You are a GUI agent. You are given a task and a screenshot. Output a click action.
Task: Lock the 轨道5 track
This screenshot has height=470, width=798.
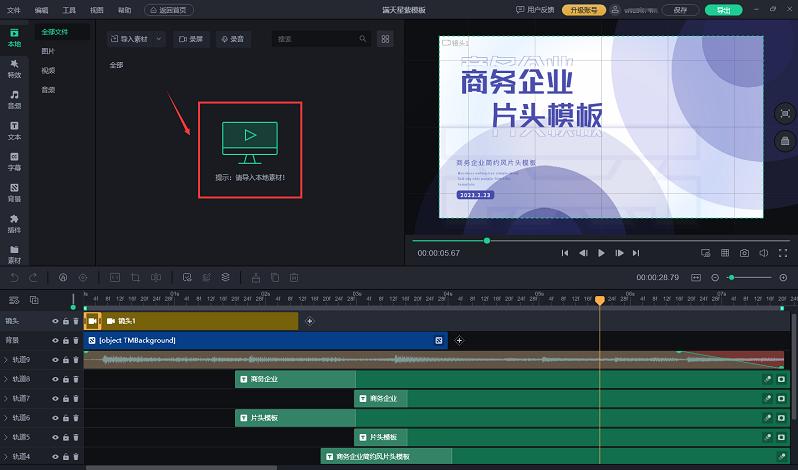pyautogui.click(x=66, y=437)
